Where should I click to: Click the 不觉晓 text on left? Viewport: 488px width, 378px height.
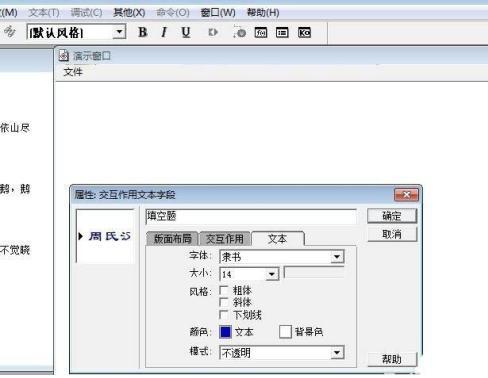coord(15,250)
